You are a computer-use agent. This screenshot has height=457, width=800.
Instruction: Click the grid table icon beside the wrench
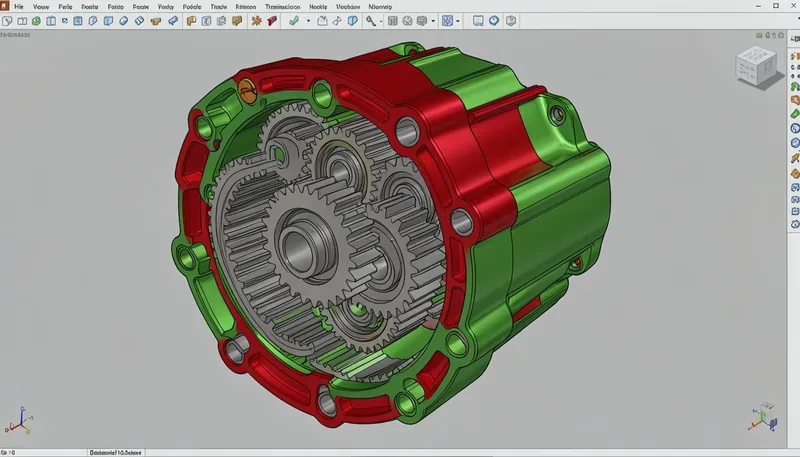(x=393, y=21)
